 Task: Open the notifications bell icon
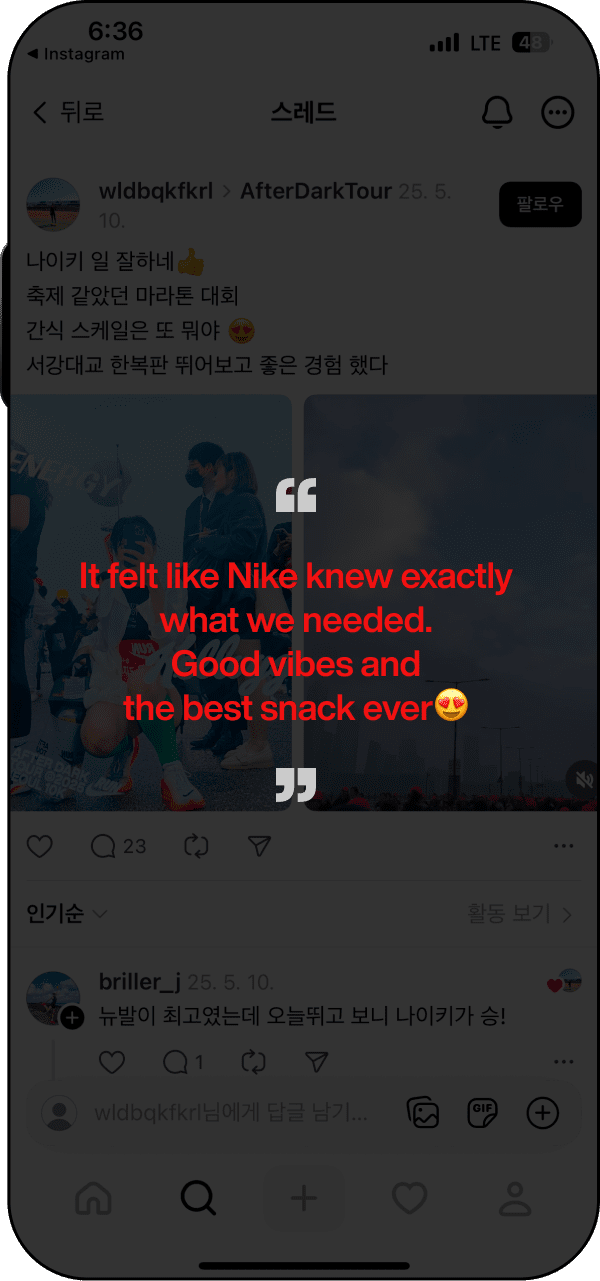(497, 112)
